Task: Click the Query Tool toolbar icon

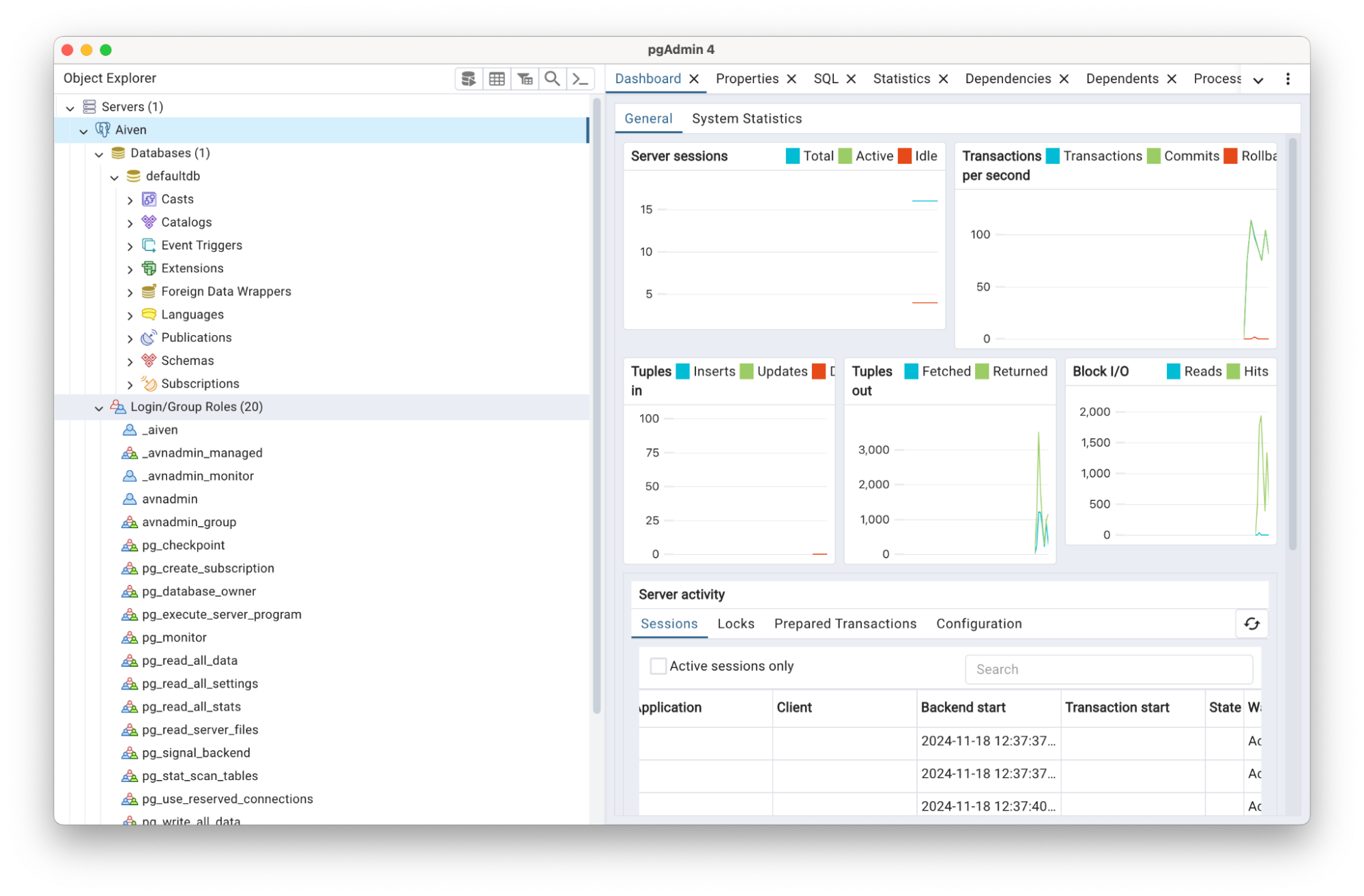Action: tap(469, 78)
